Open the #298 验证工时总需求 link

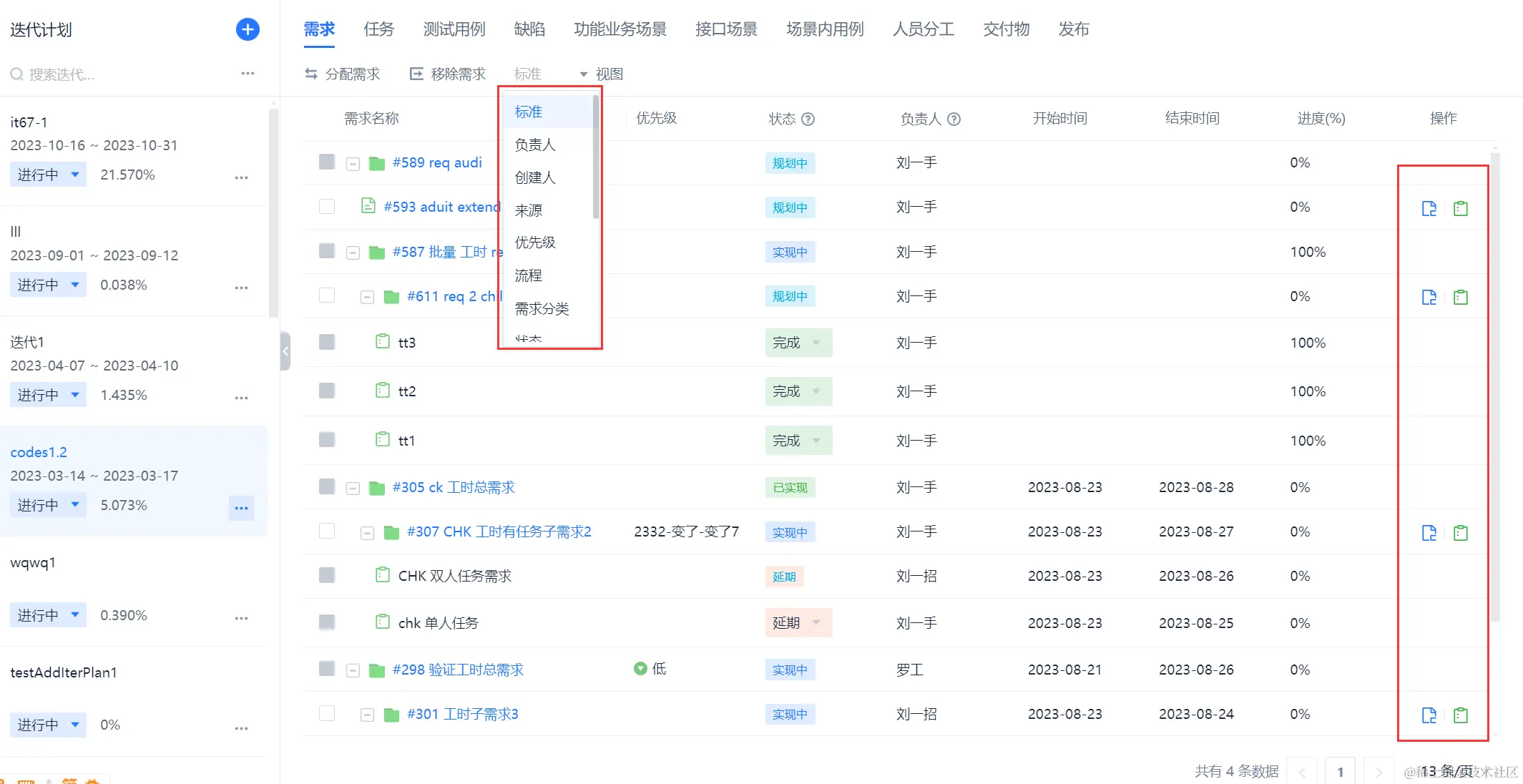(x=458, y=670)
